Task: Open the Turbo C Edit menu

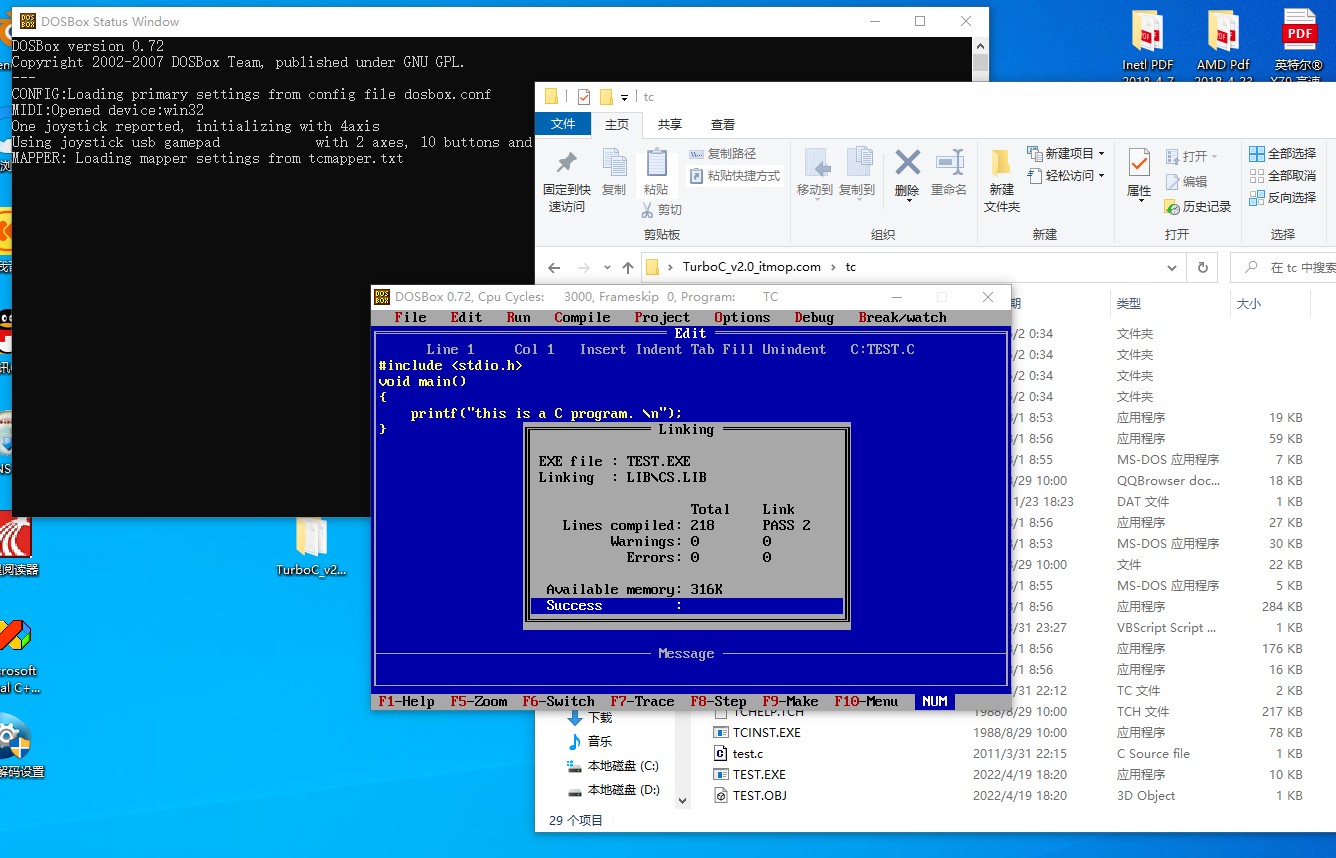Action: point(466,318)
